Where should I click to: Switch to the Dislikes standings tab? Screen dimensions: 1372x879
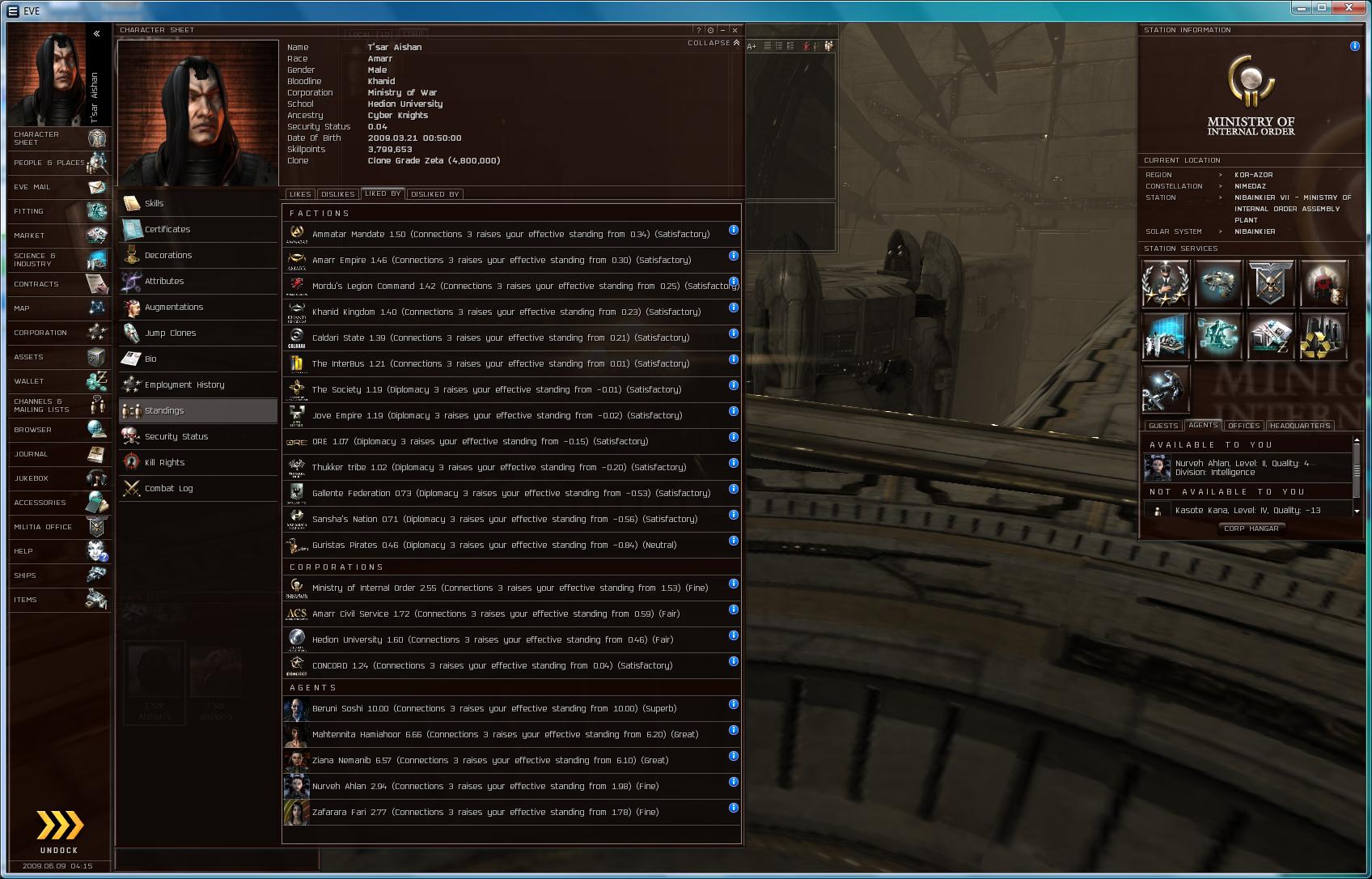point(338,194)
